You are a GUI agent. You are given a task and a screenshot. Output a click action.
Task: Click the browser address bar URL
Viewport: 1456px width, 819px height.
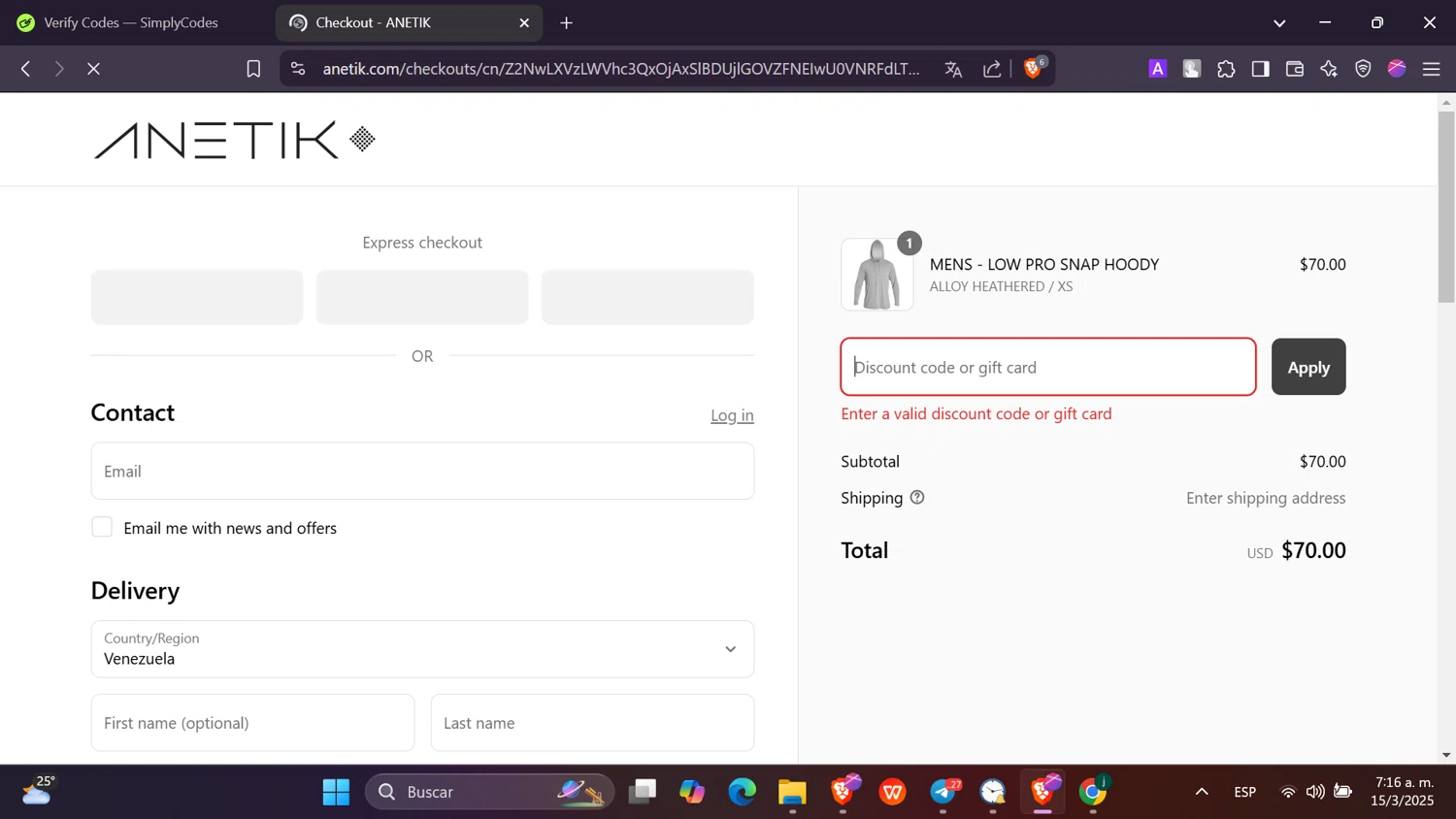[x=621, y=69]
